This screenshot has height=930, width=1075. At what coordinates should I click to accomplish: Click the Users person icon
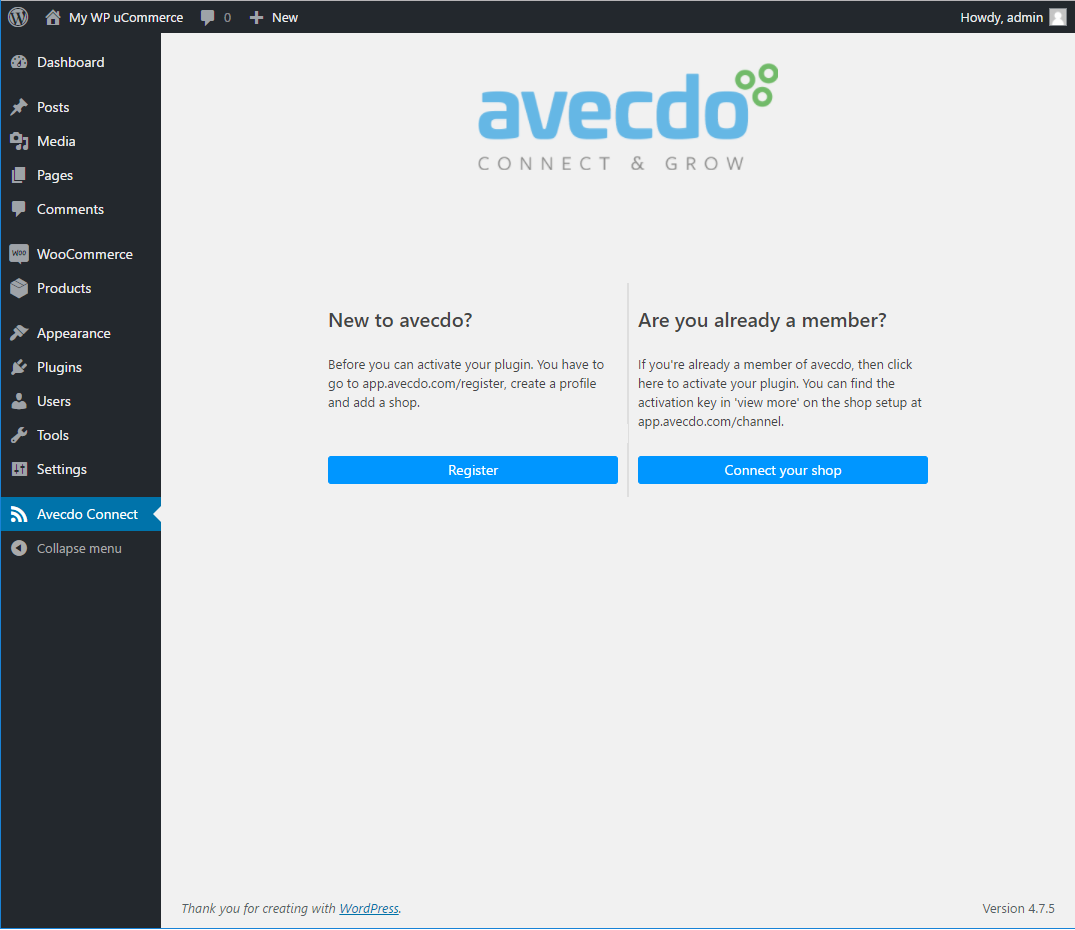19,402
